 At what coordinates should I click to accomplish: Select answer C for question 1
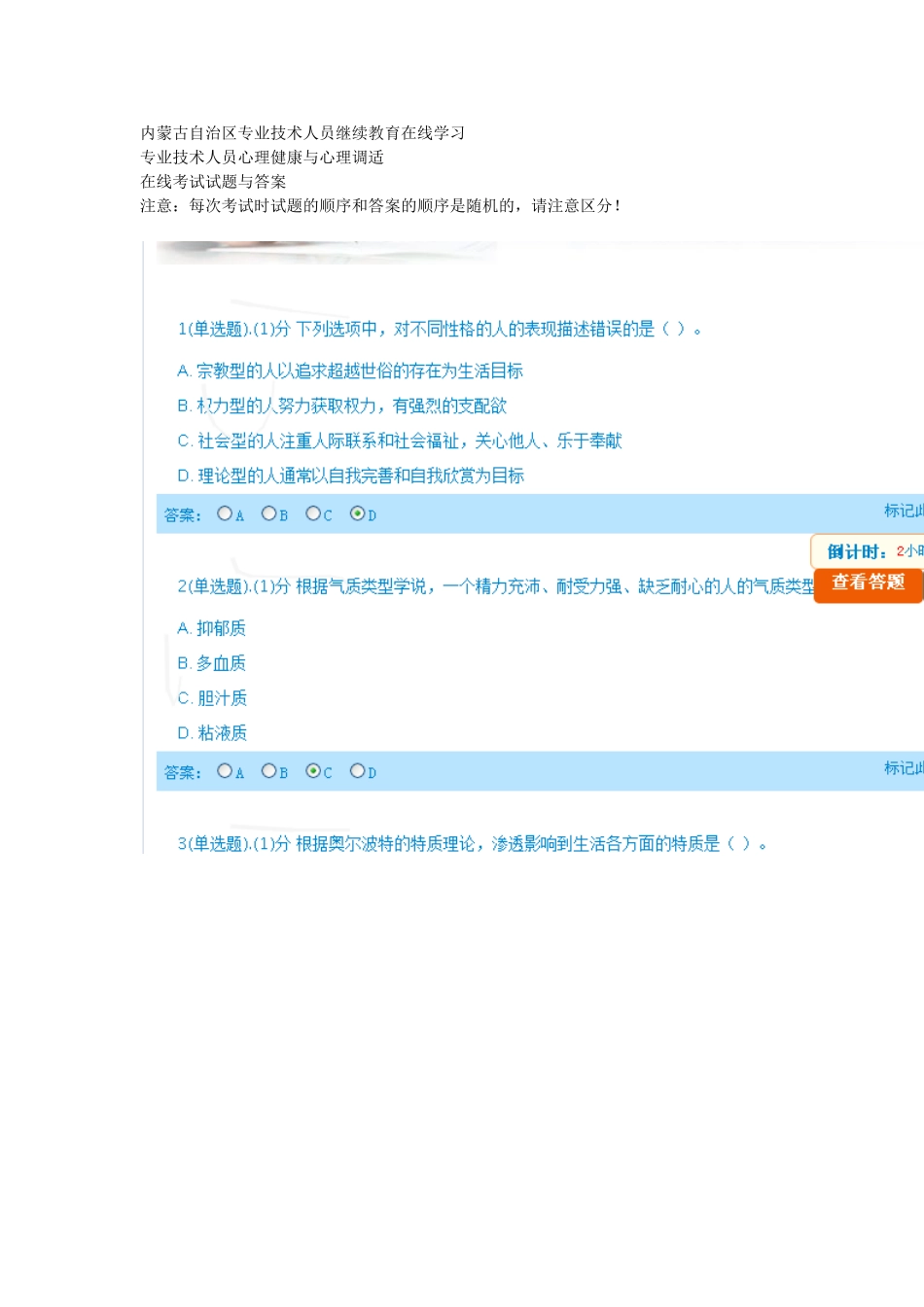(x=313, y=513)
